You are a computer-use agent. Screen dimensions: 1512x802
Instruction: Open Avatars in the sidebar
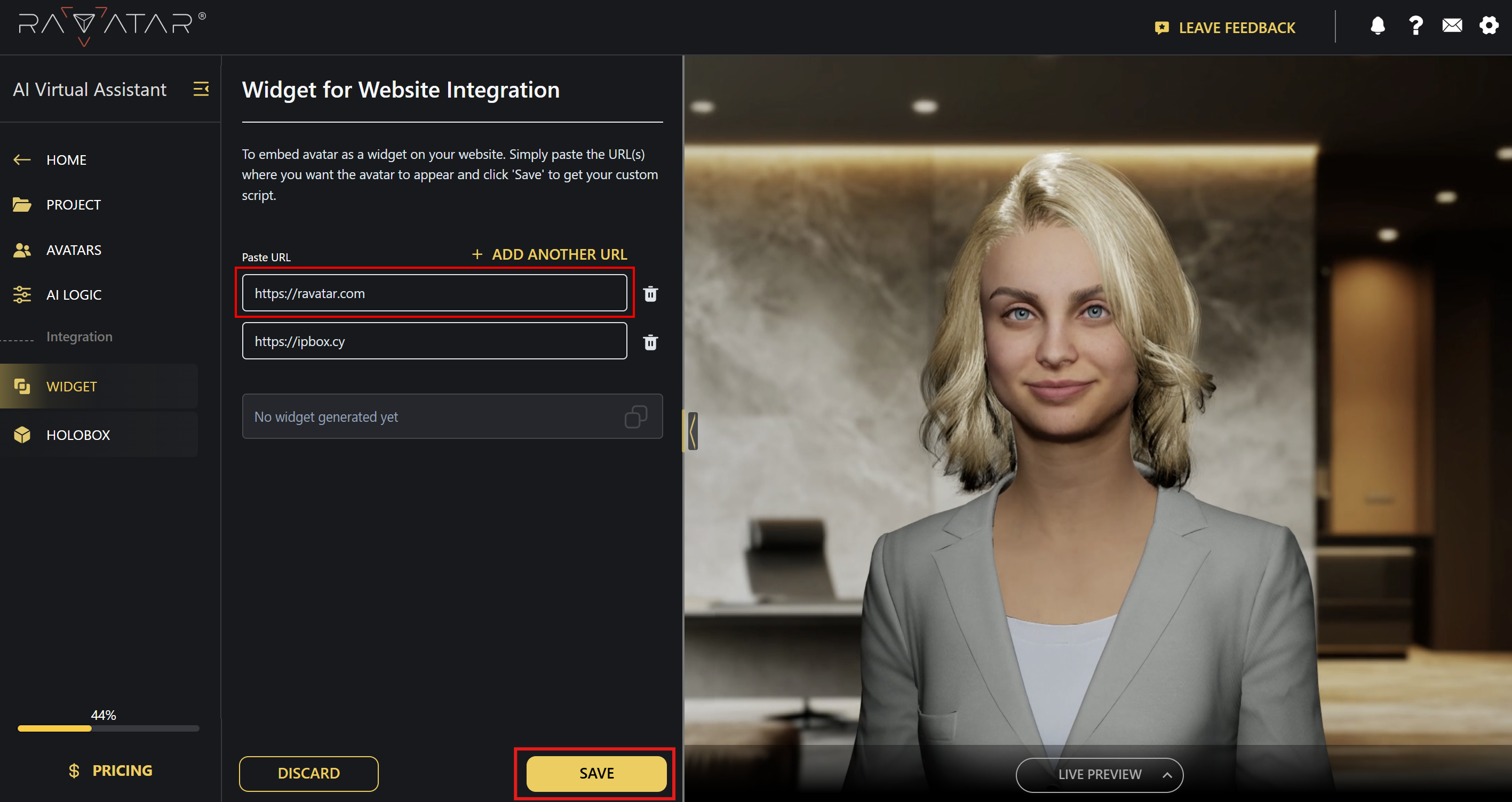click(x=74, y=250)
